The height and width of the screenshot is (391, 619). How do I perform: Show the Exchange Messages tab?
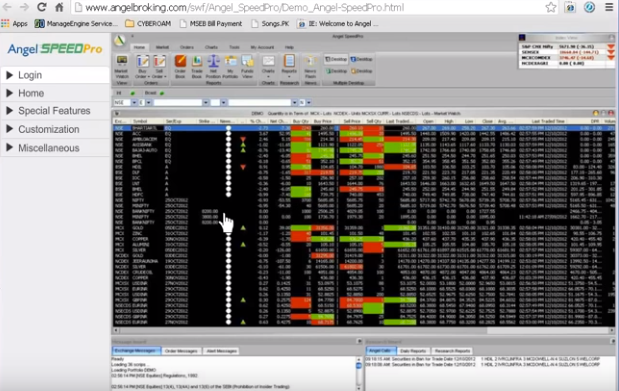(136, 351)
